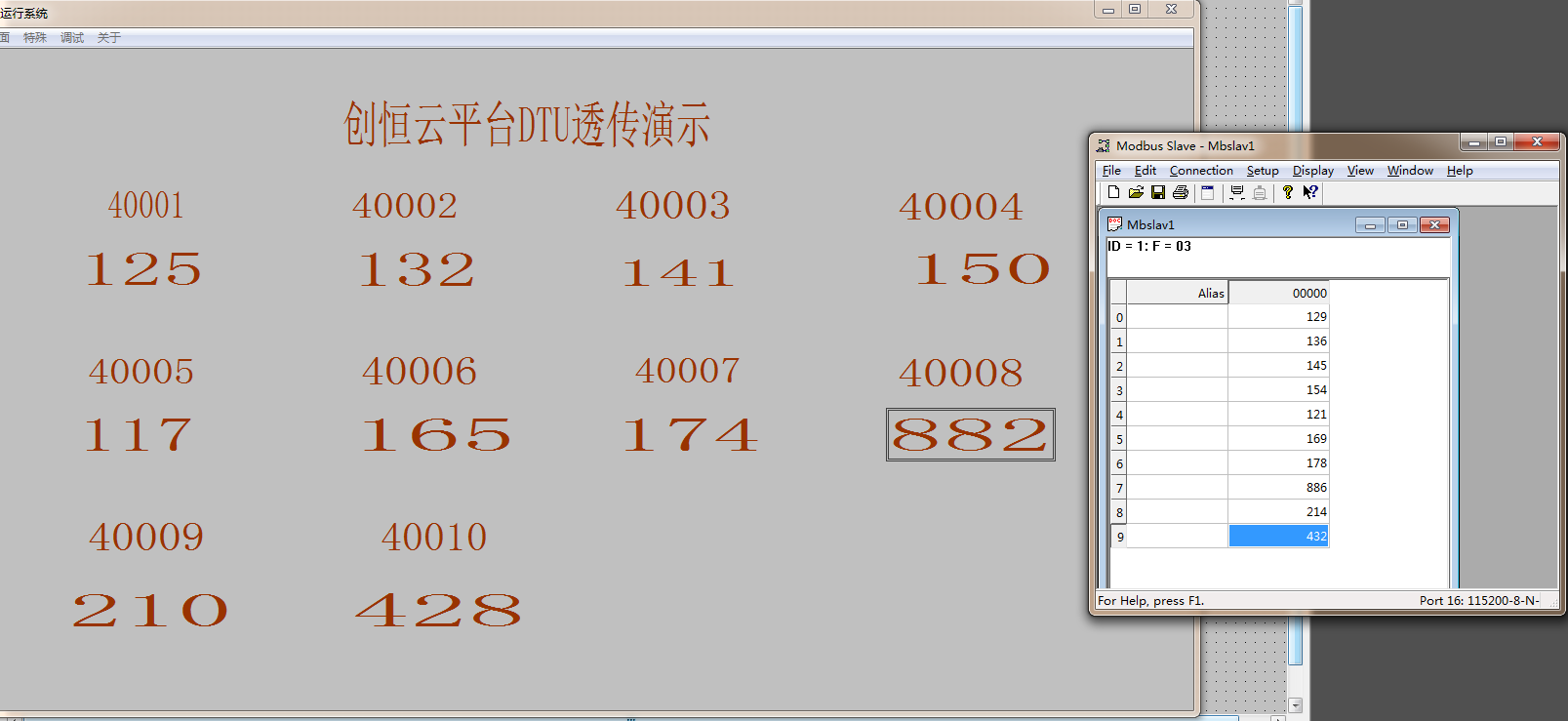The height and width of the screenshot is (721, 1568).
Task: Click the window definition toolbar icon
Action: tap(1208, 193)
